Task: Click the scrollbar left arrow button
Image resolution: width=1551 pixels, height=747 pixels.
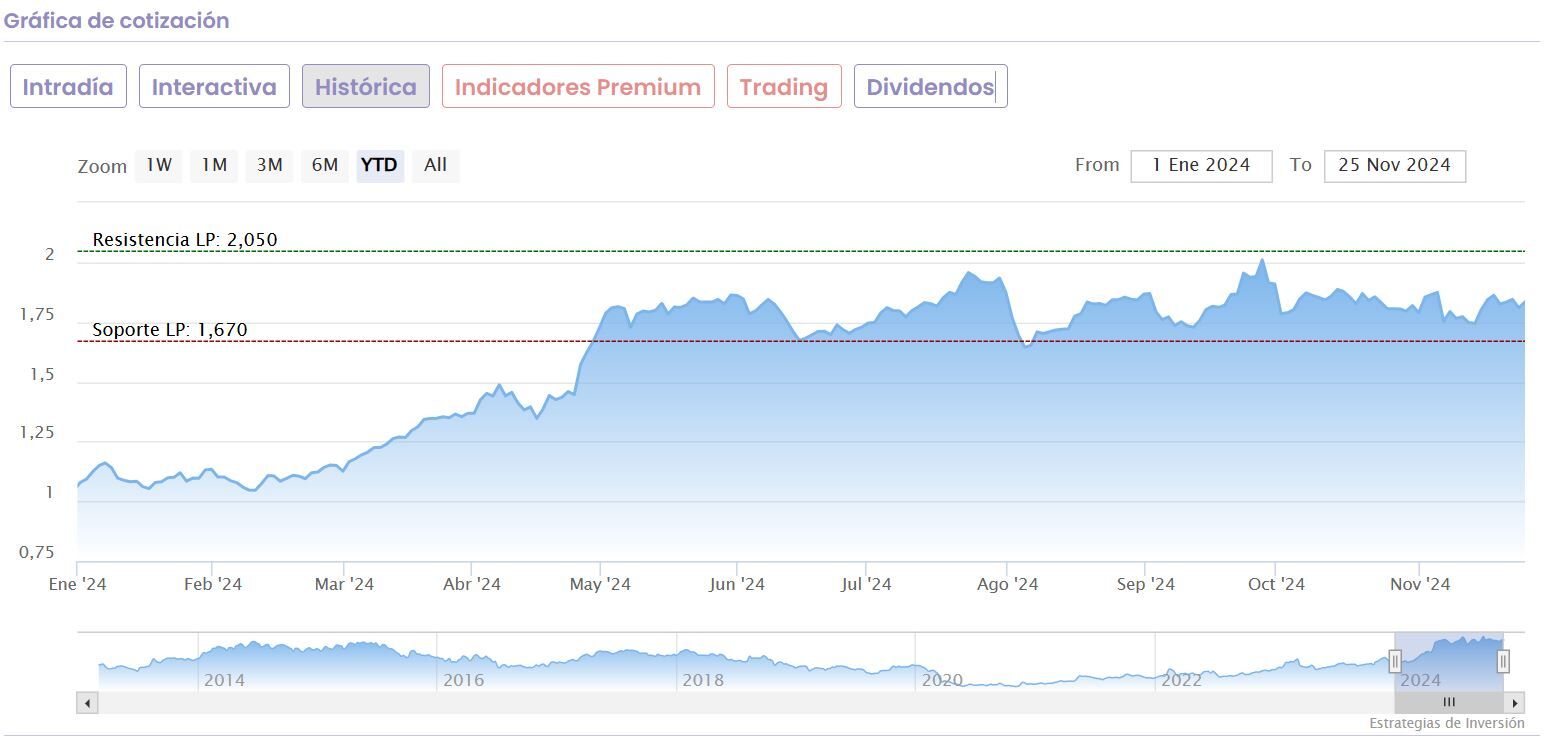Action: pos(88,703)
